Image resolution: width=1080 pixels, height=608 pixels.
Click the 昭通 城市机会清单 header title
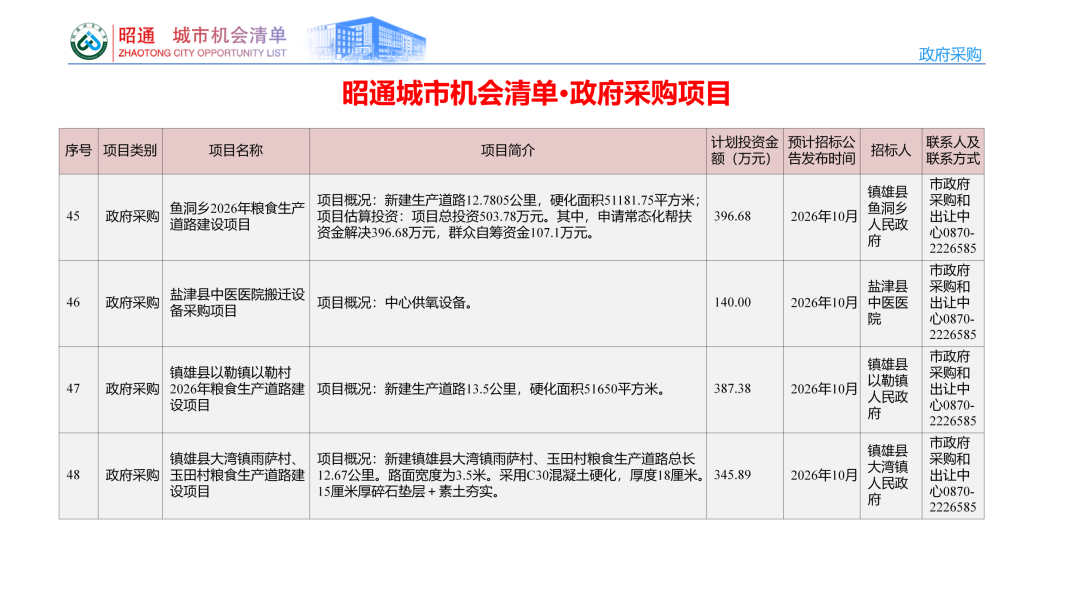click(202, 35)
